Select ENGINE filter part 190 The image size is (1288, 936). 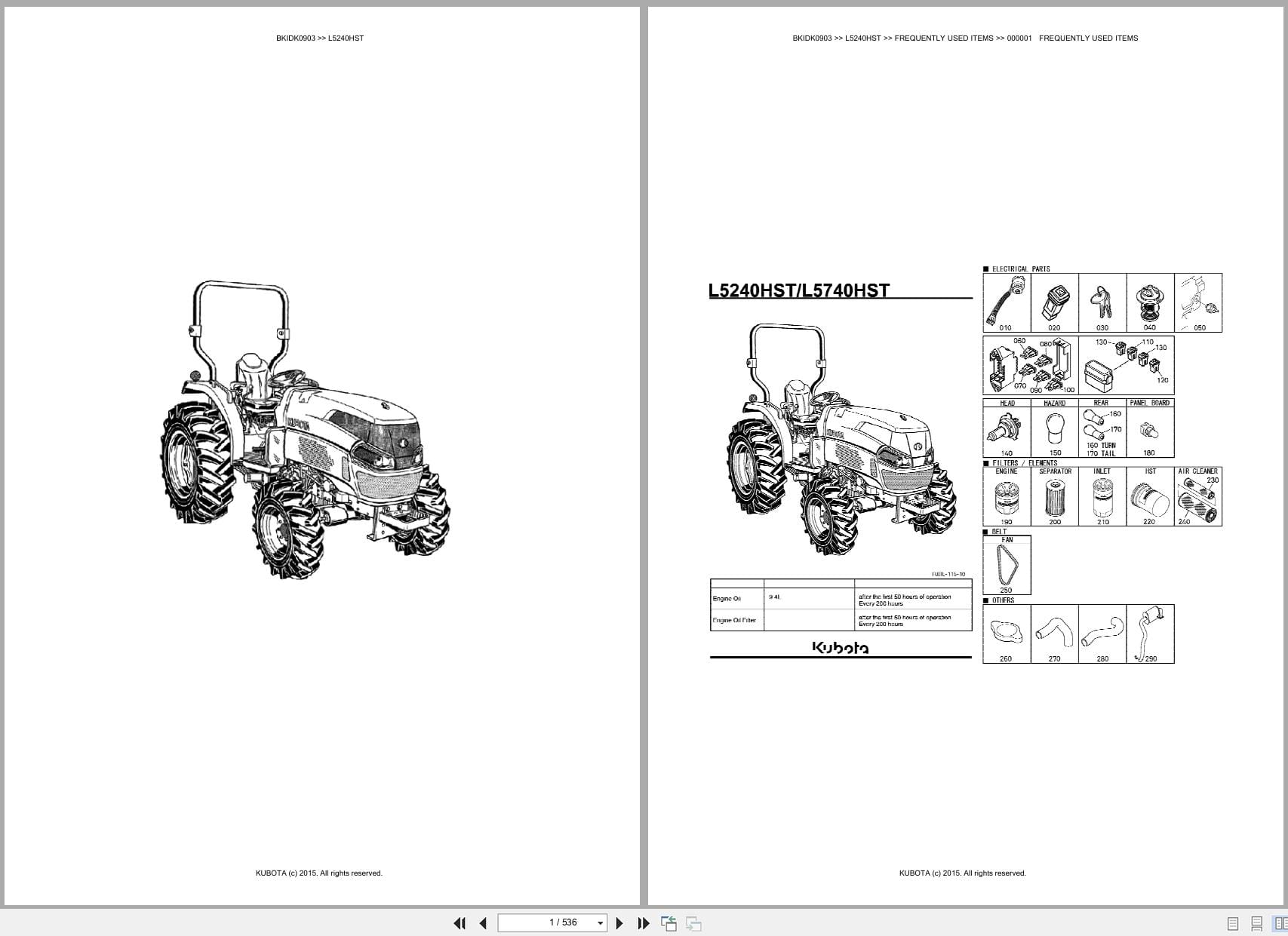(x=1007, y=496)
